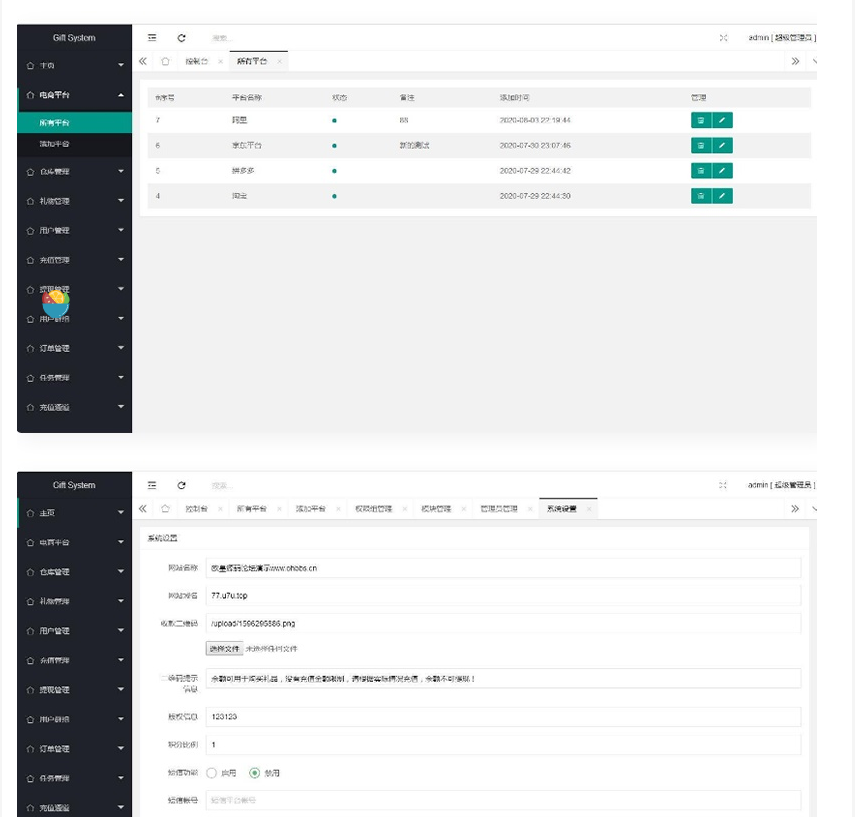Click the 网站名称 input field

coord(503,568)
